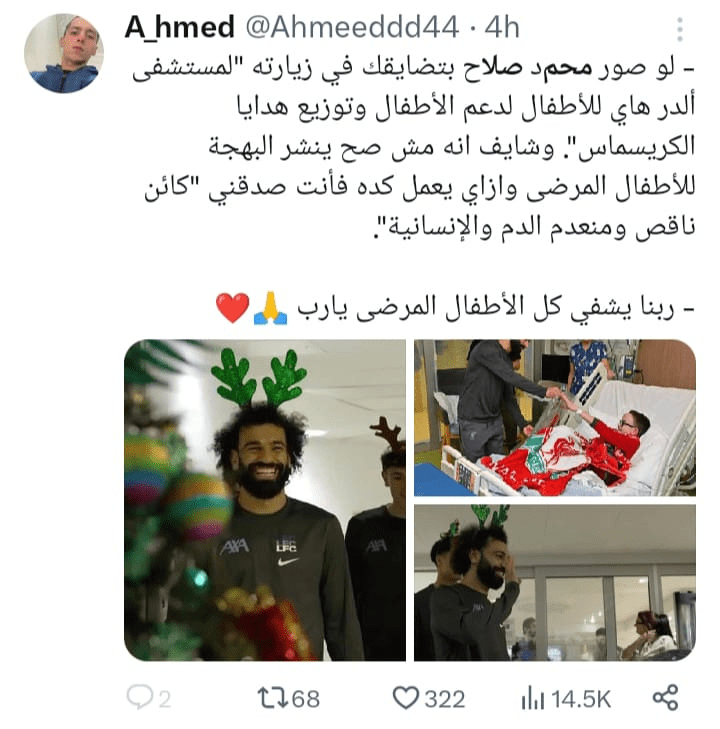Click the Arabic tweet body text
The image size is (720, 729).
414,148
